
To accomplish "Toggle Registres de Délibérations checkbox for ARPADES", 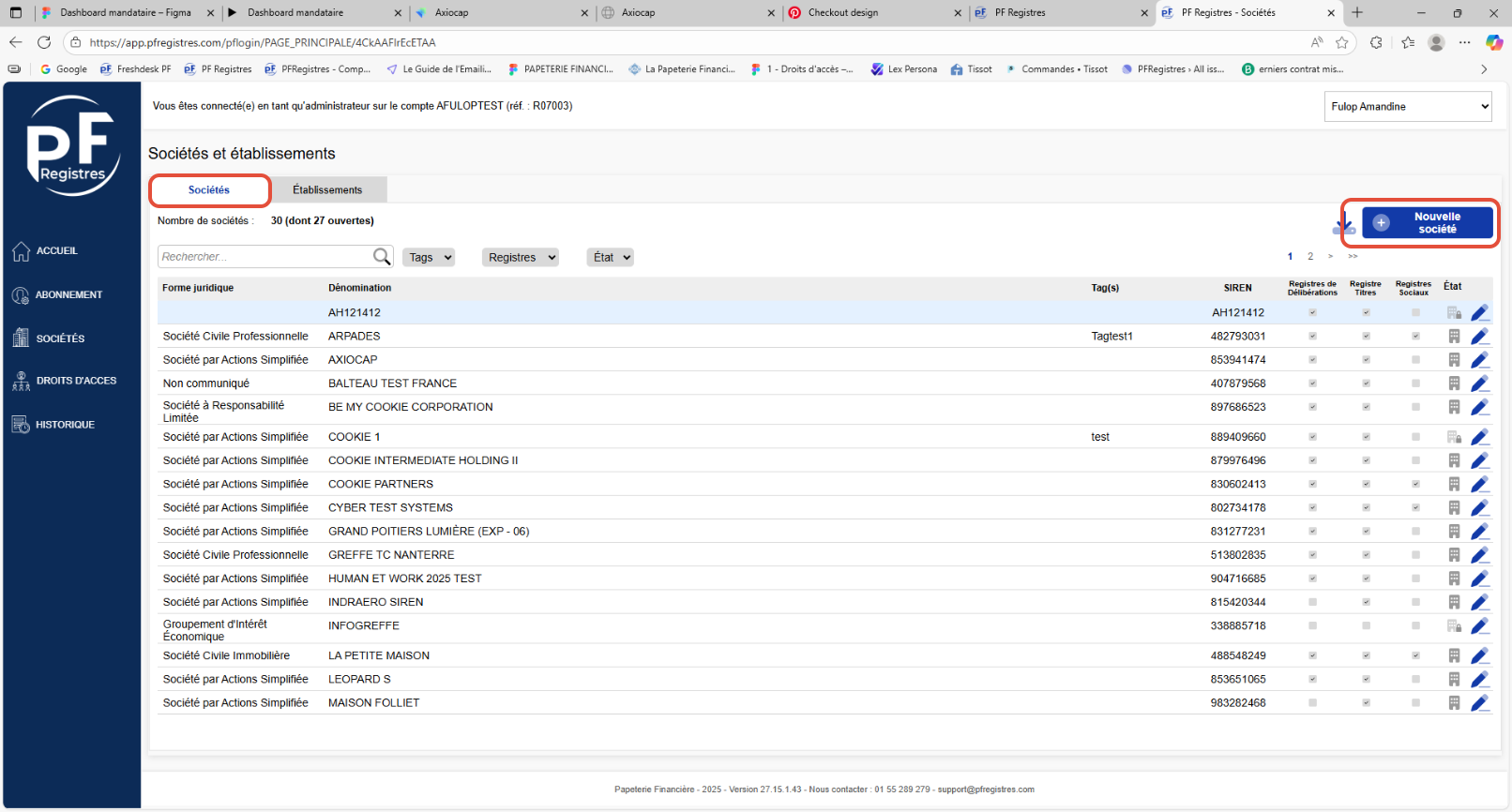I will [1312, 336].
